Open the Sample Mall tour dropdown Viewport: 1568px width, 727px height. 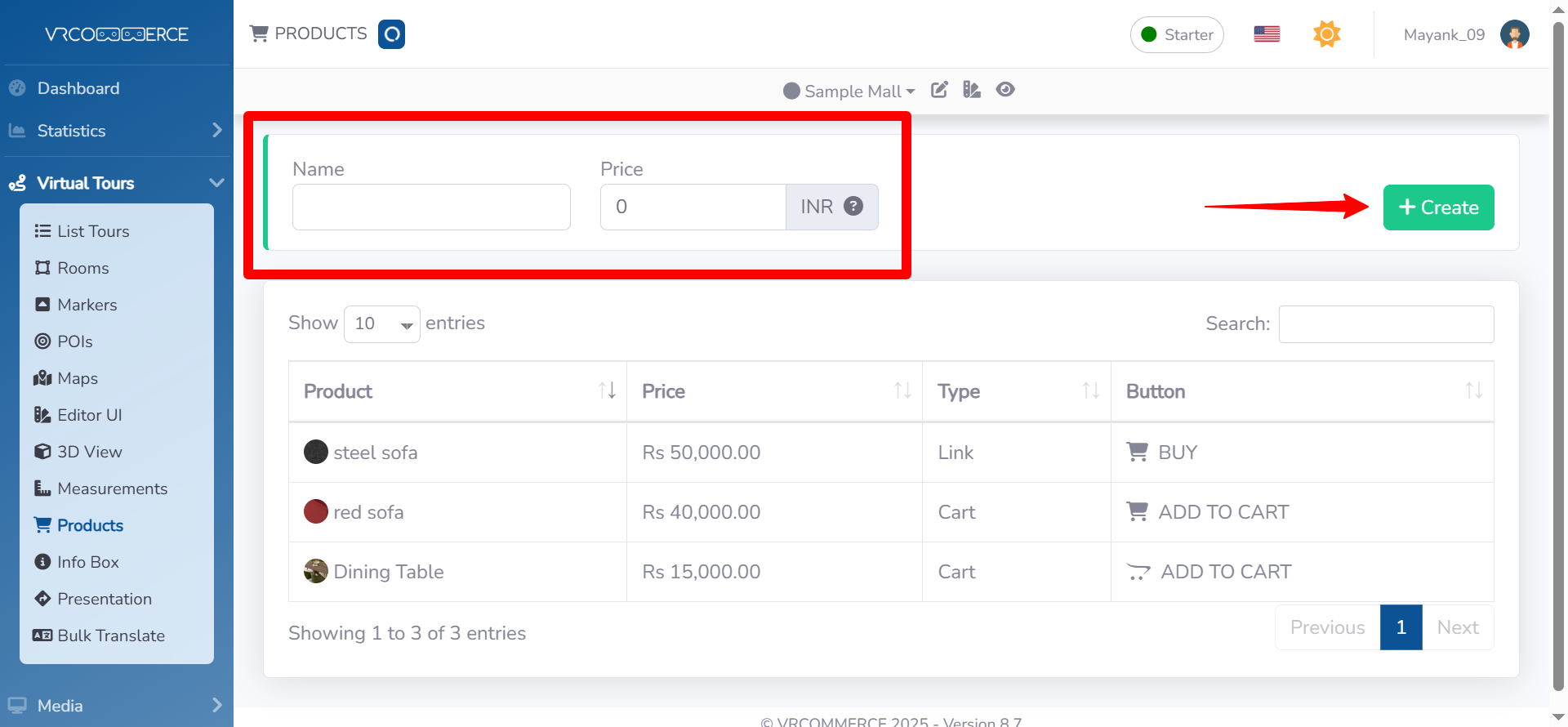[x=849, y=91]
